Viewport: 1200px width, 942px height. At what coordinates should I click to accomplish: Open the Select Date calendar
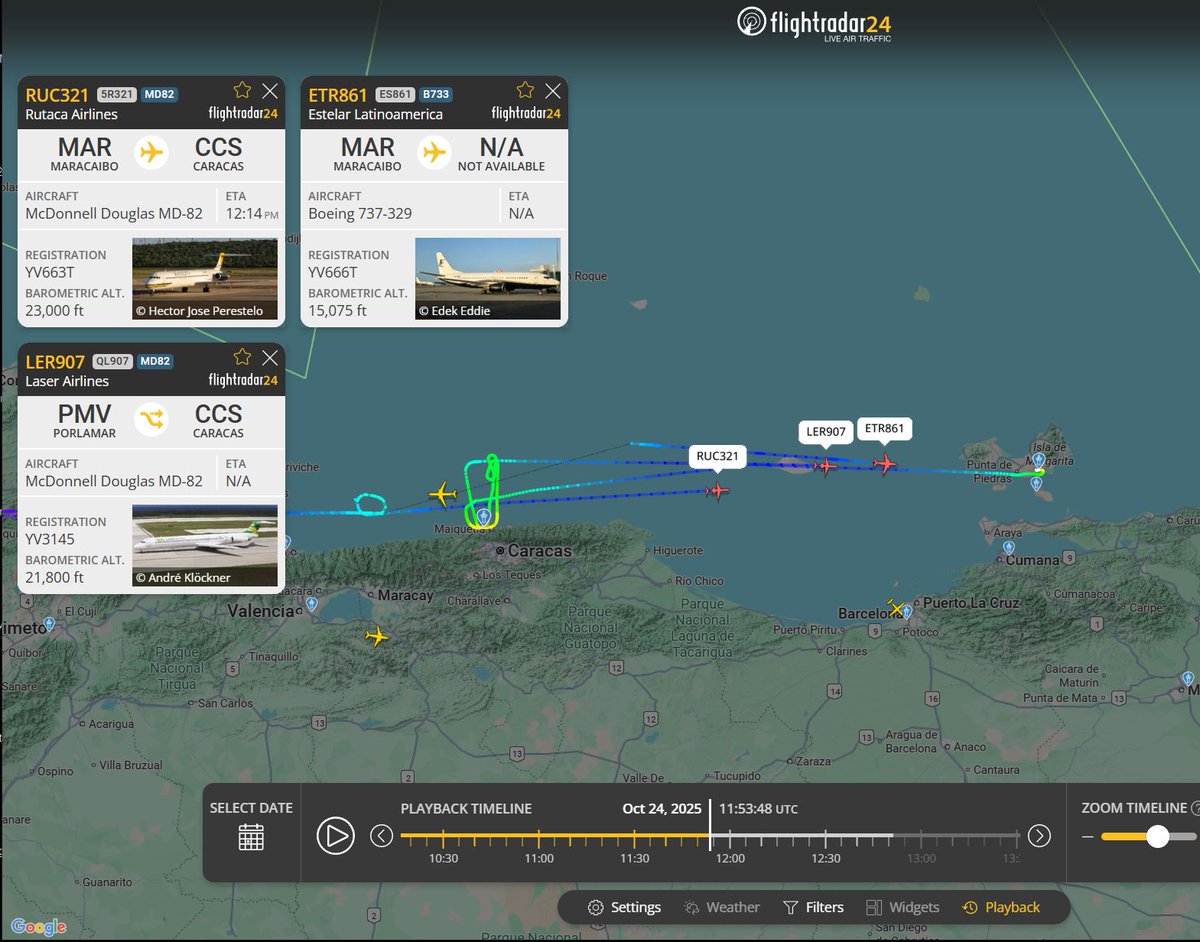point(251,837)
